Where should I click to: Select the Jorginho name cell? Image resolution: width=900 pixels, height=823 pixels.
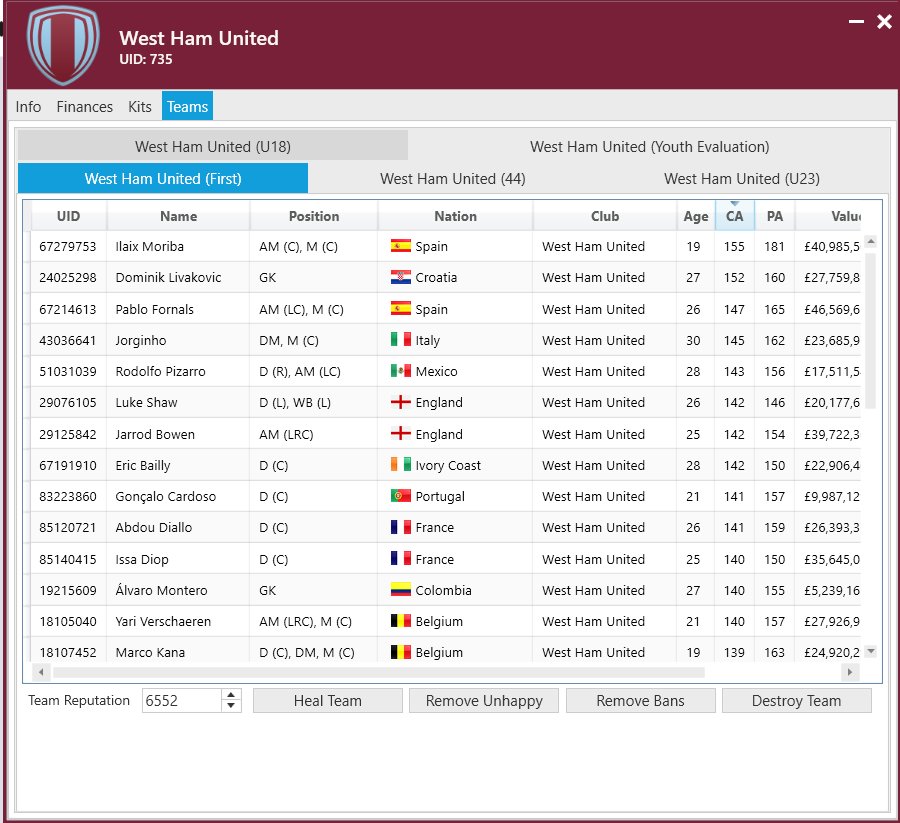pyautogui.click(x=178, y=340)
